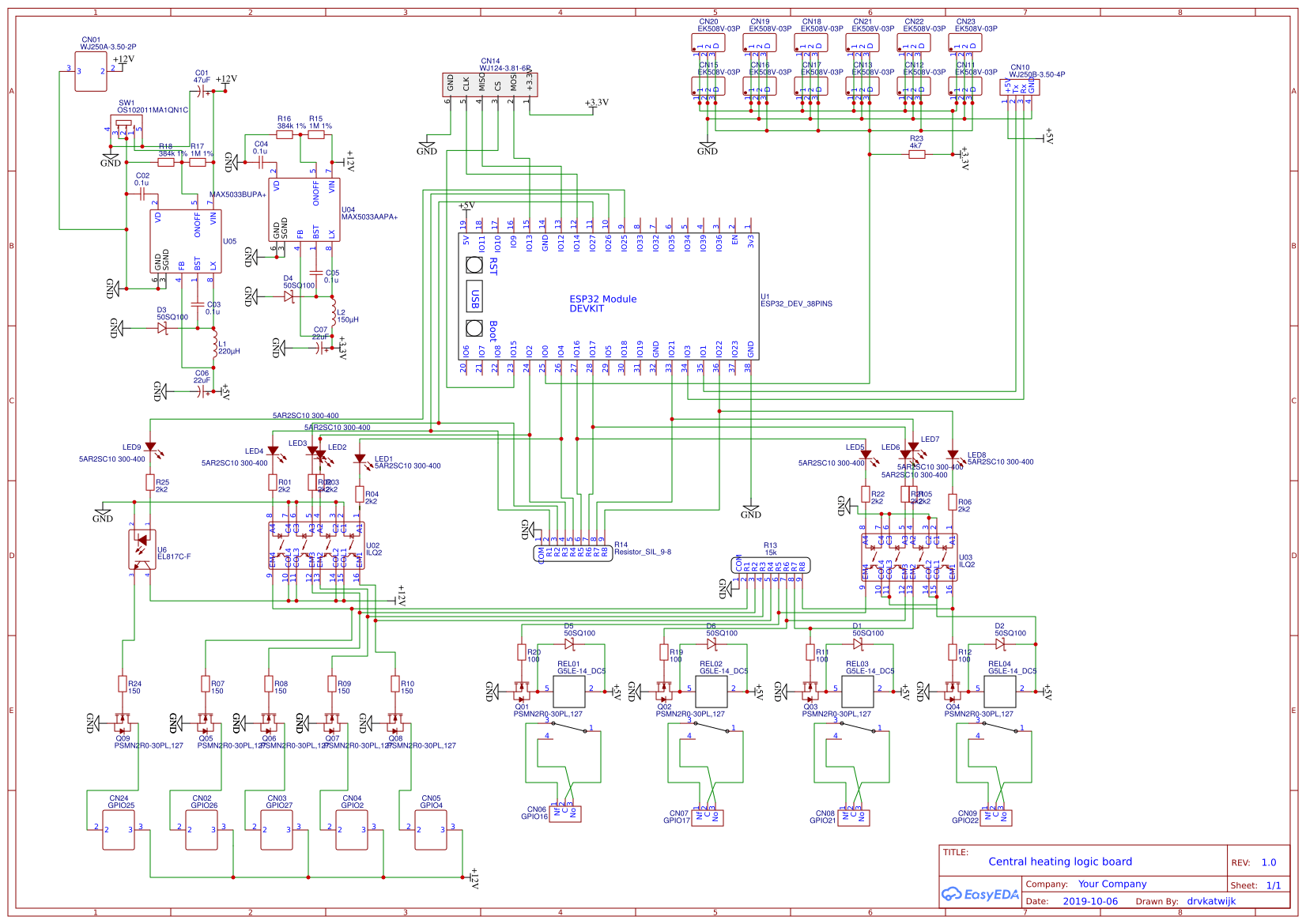1306x924 pixels.
Task: Click the EasyEDA logo in the title block
Action: (x=980, y=894)
